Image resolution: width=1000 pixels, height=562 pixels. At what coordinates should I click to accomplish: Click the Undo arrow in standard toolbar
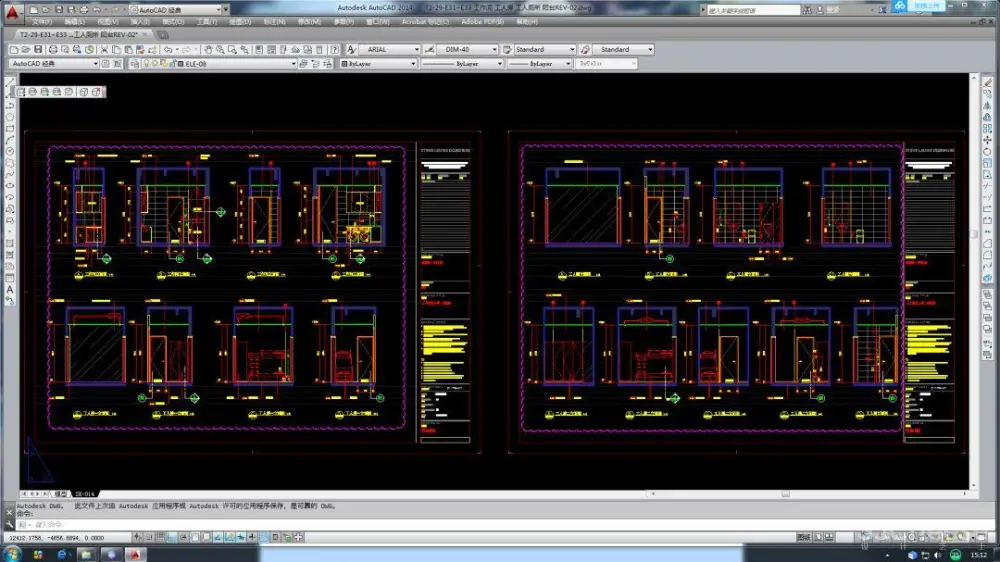[168, 49]
